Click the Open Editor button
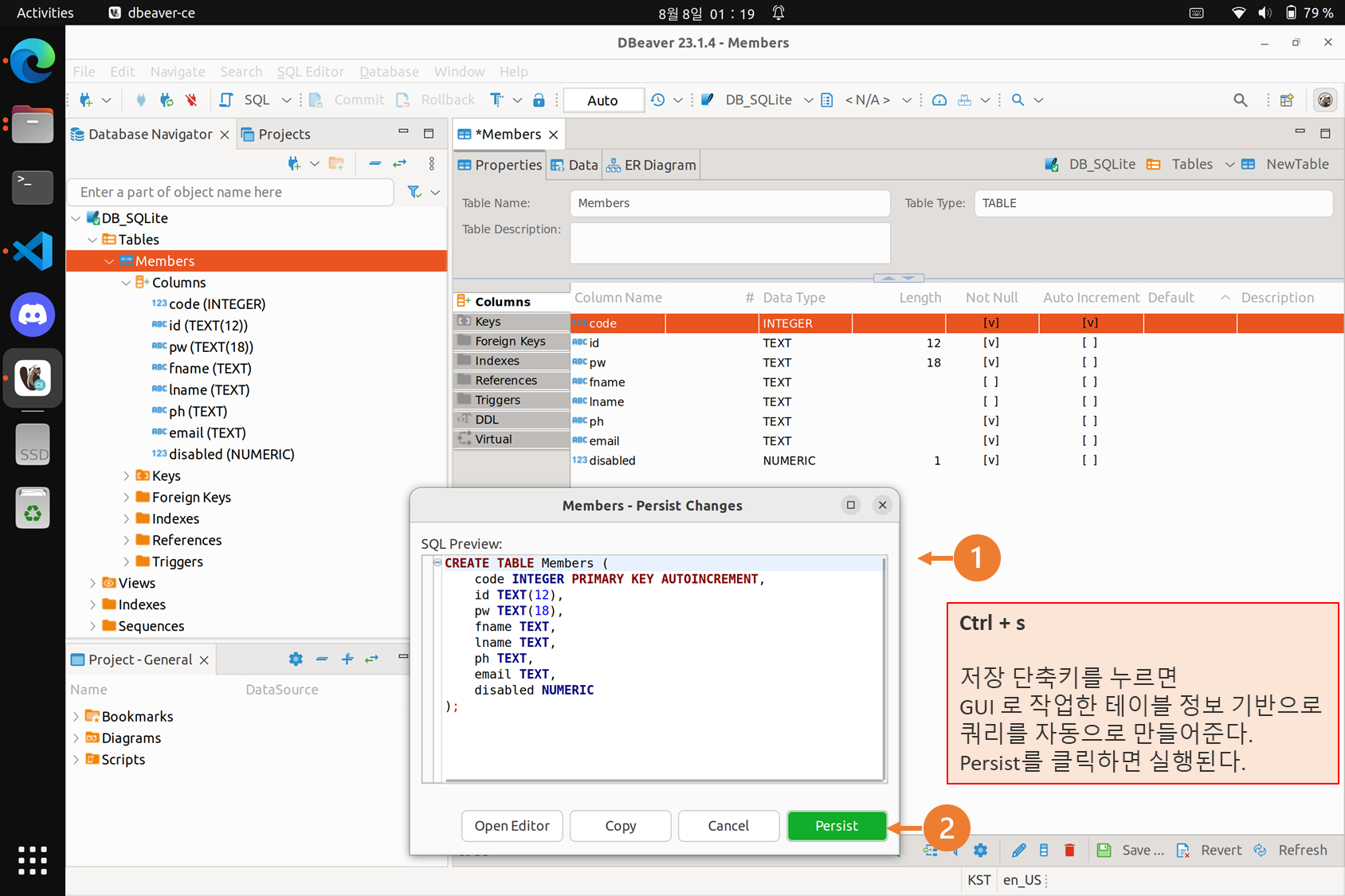The image size is (1345, 896). tap(512, 826)
